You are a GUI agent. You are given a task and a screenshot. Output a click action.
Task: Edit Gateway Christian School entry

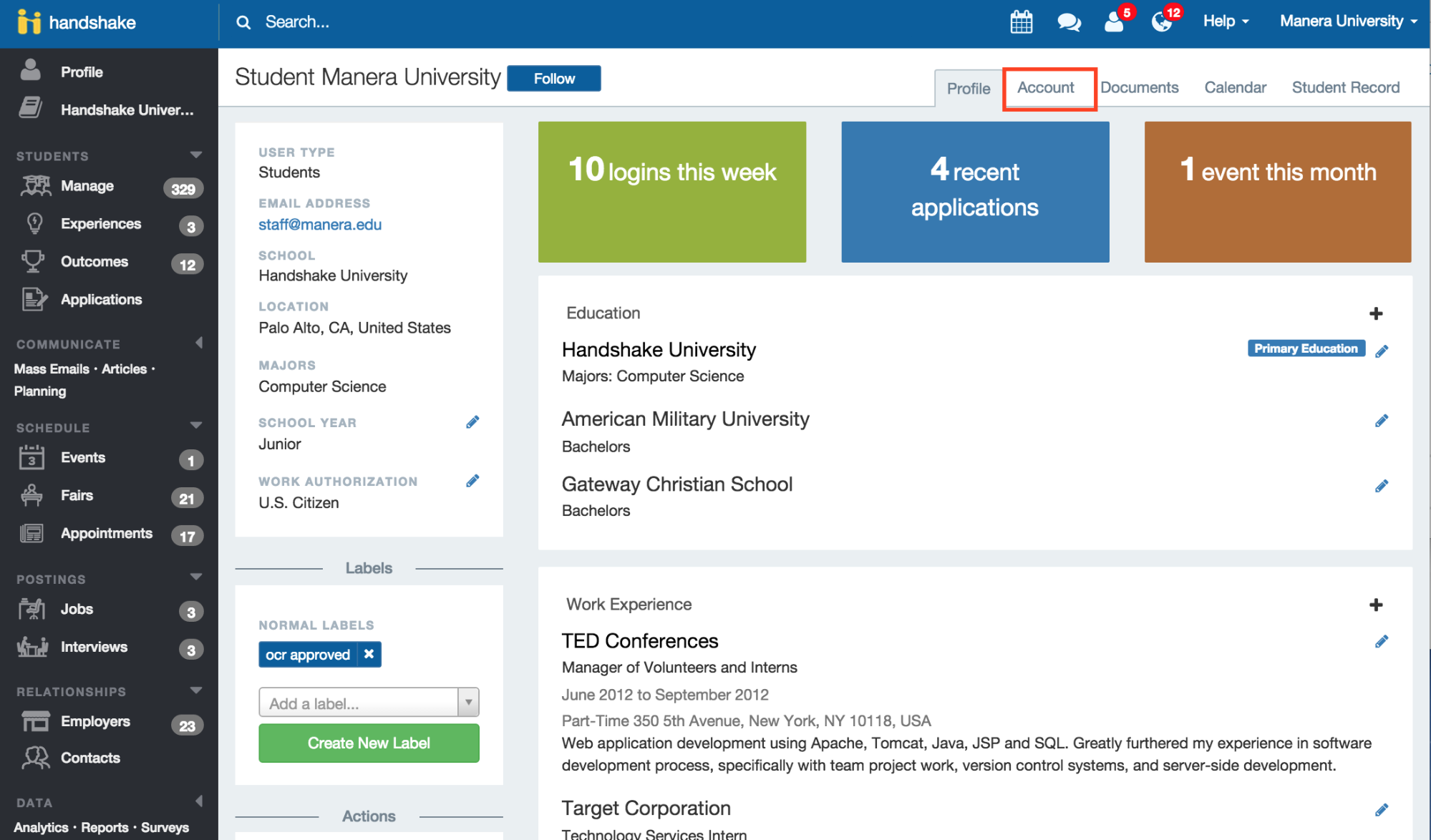coord(1382,486)
